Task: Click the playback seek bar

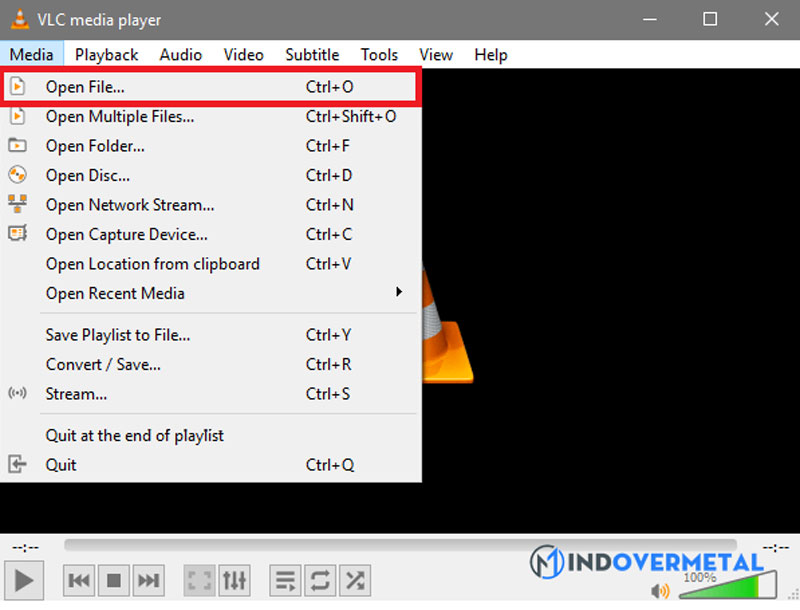Action: (400, 546)
